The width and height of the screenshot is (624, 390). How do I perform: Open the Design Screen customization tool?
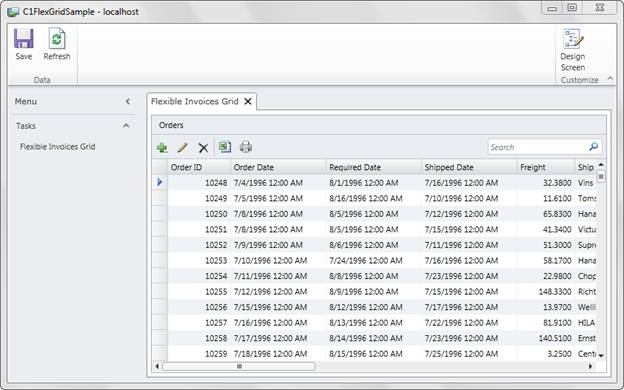coord(573,50)
